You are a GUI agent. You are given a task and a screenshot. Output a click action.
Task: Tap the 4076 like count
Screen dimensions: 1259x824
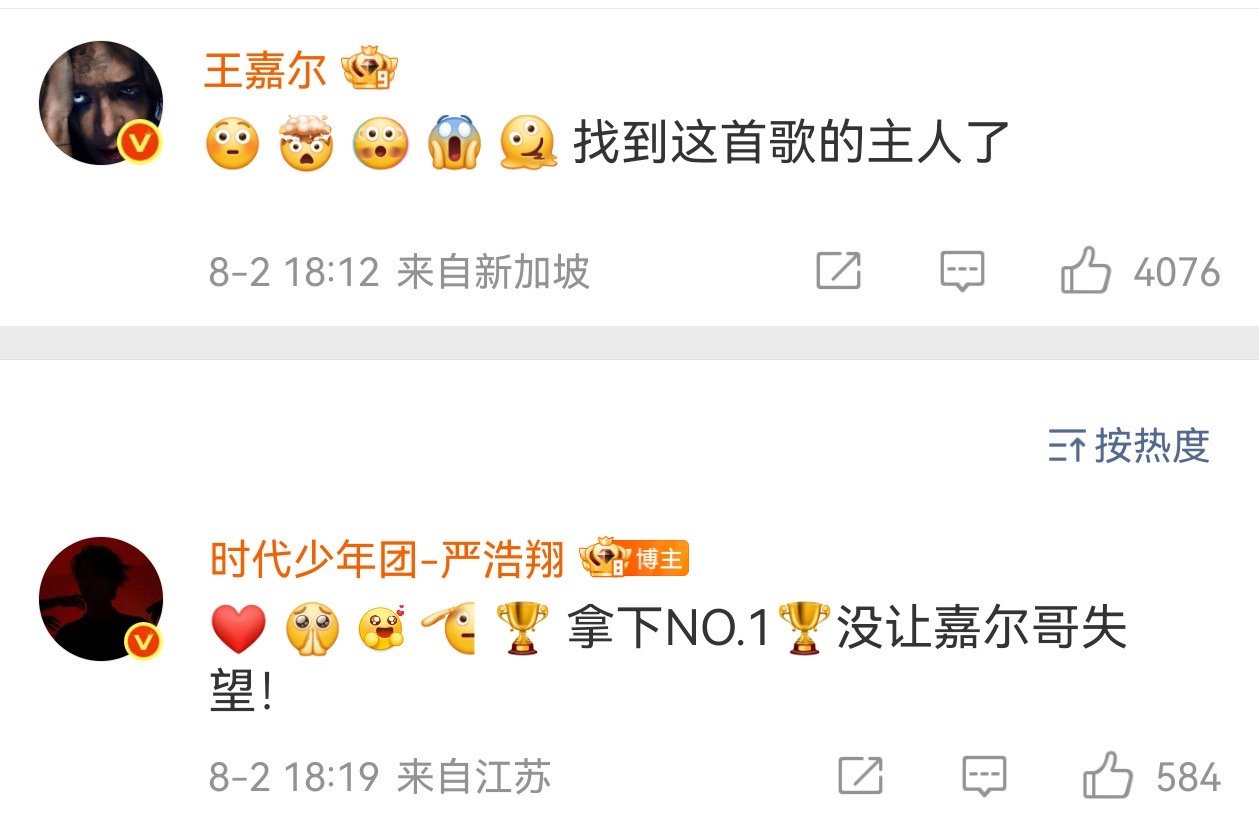[1177, 272]
